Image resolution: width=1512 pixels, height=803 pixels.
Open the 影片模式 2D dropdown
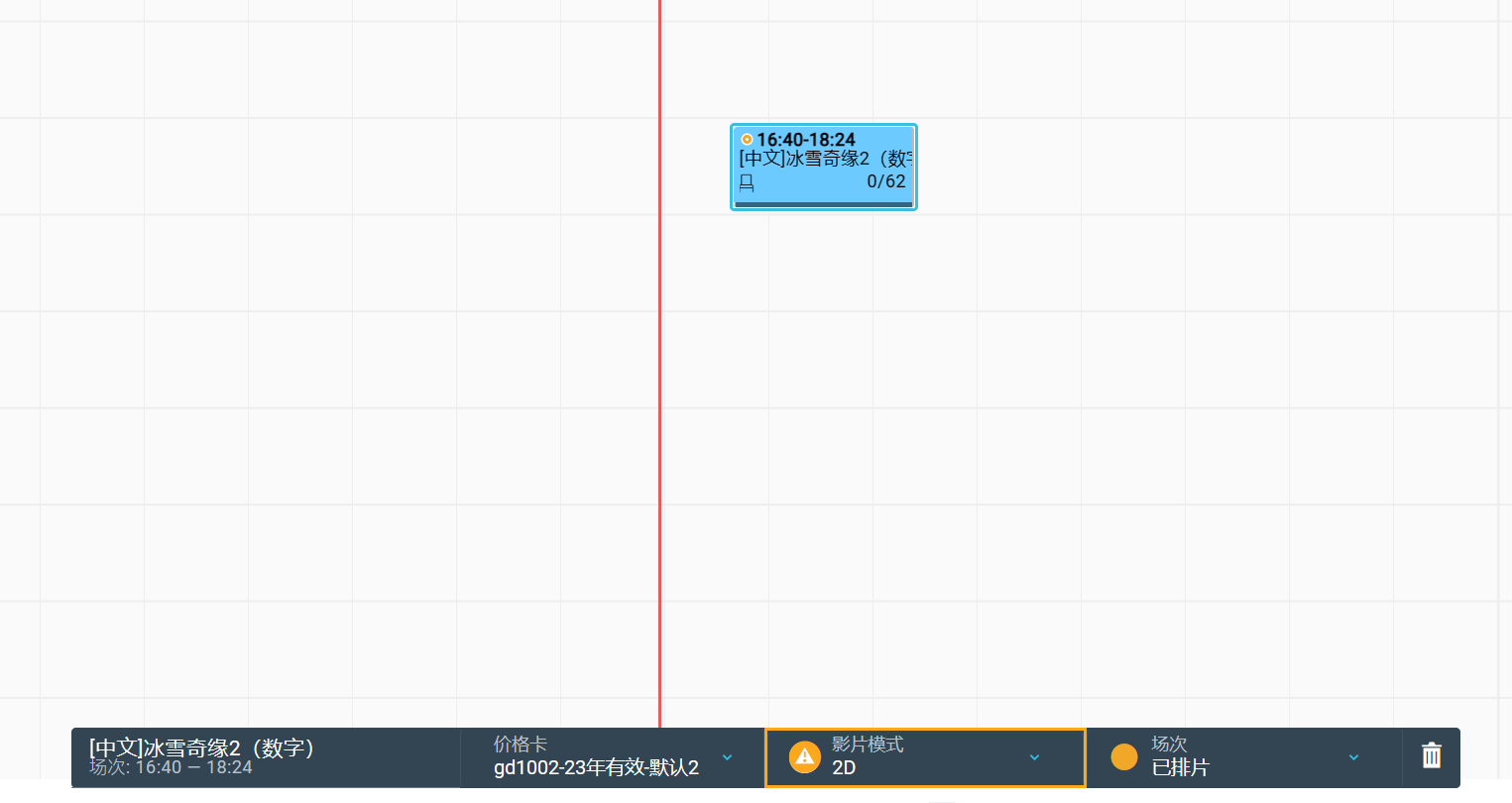925,757
